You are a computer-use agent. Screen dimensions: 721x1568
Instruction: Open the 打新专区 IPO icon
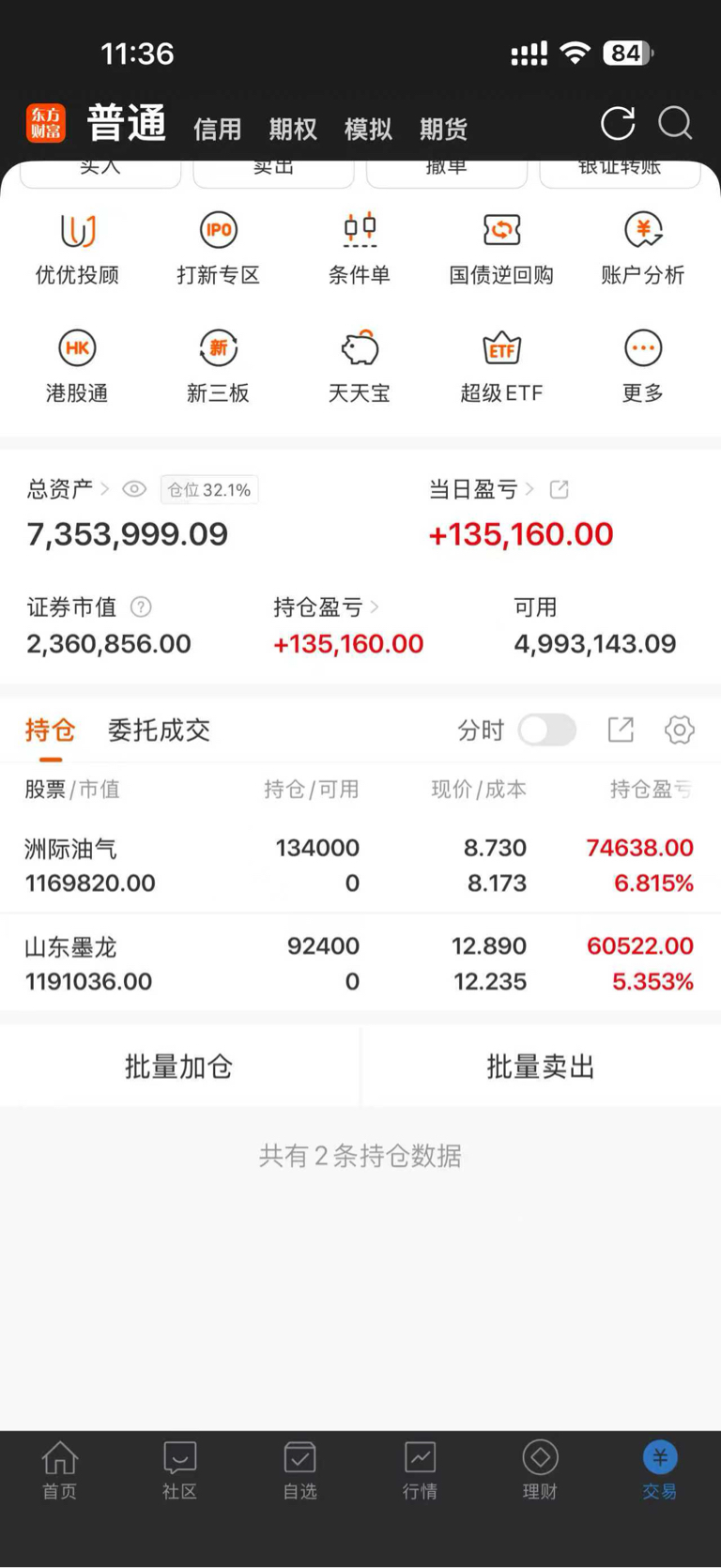(218, 231)
